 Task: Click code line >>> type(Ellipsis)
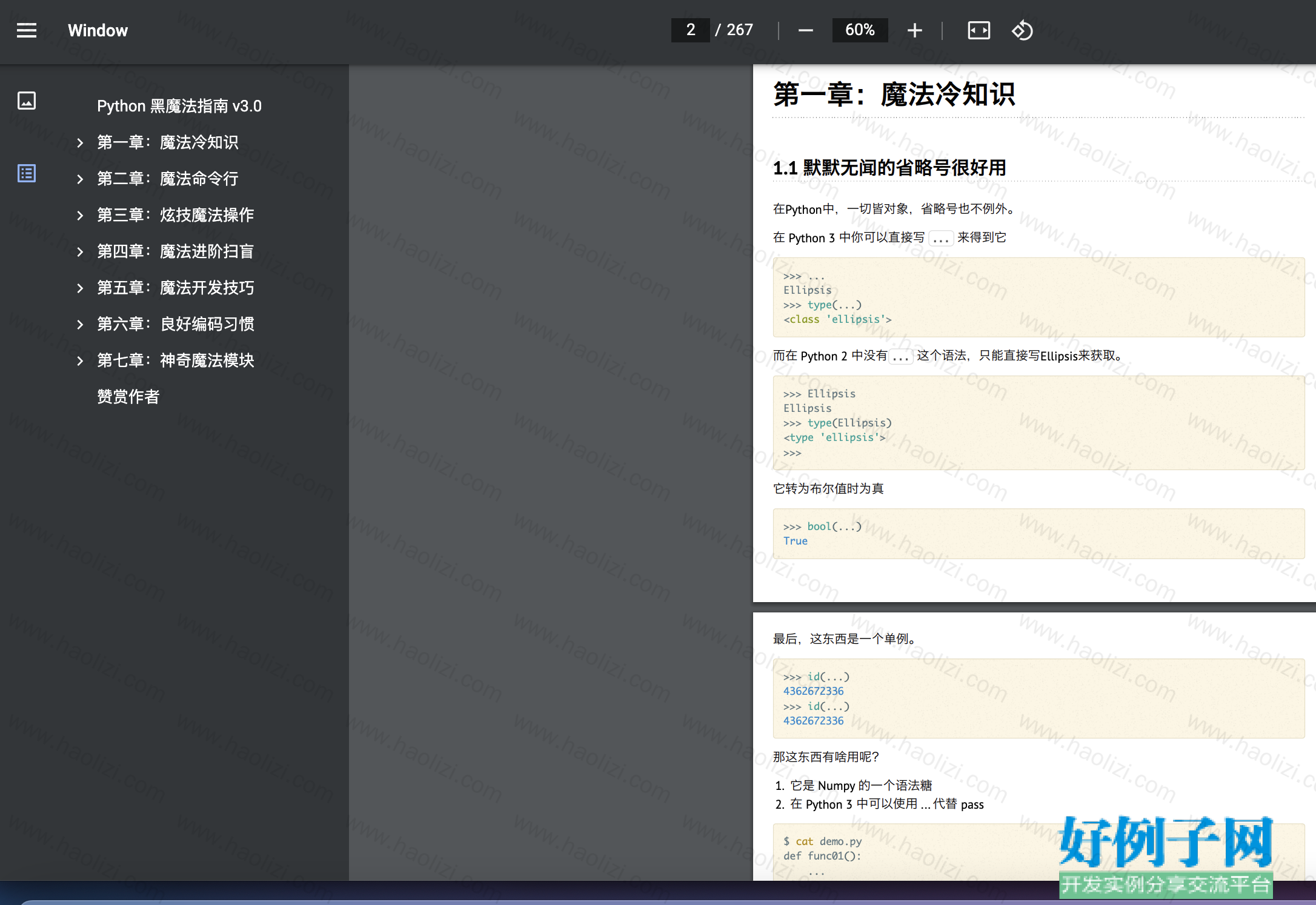[837, 423]
